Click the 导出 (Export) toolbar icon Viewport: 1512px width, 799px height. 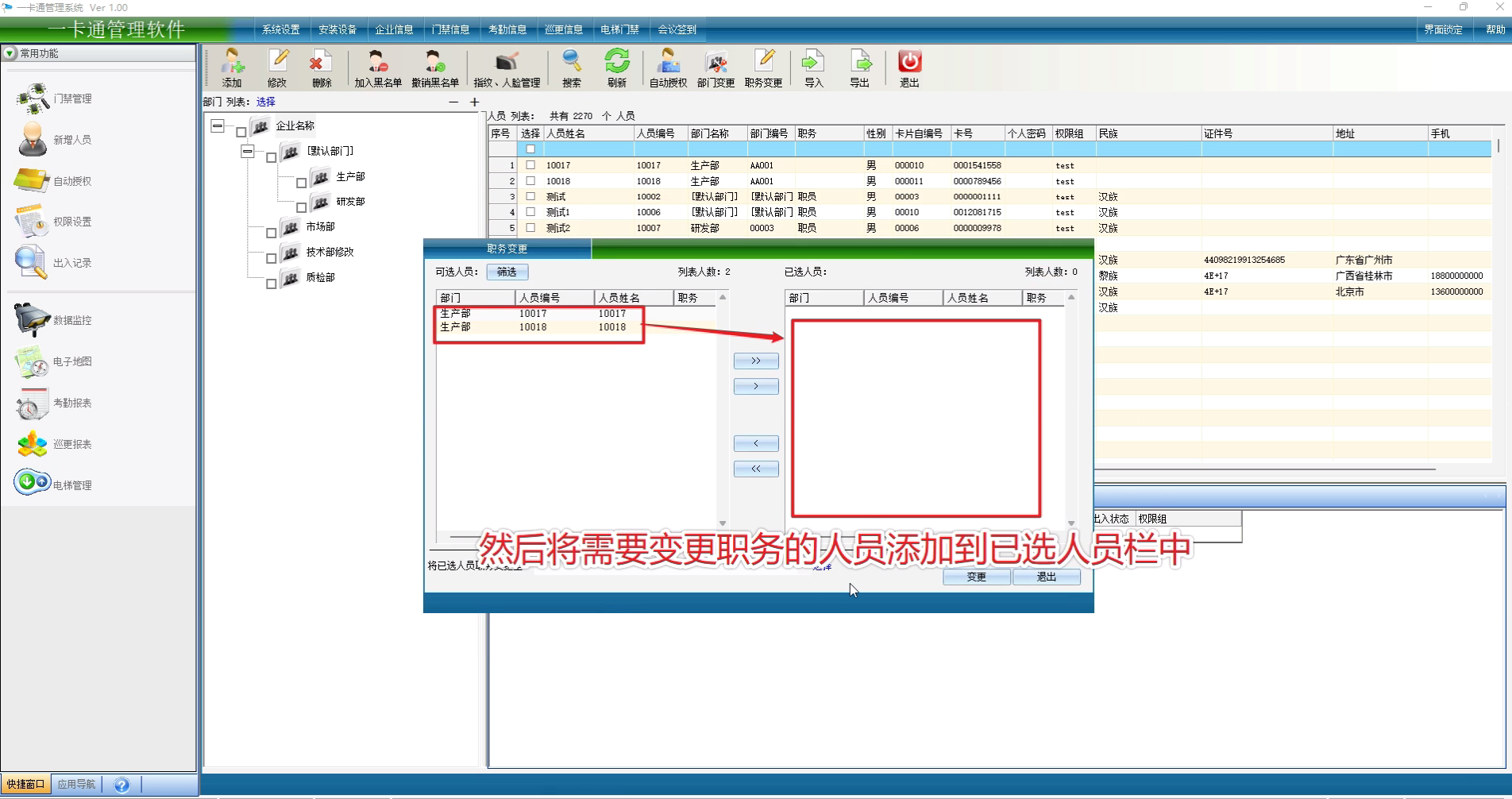click(859, 68)
